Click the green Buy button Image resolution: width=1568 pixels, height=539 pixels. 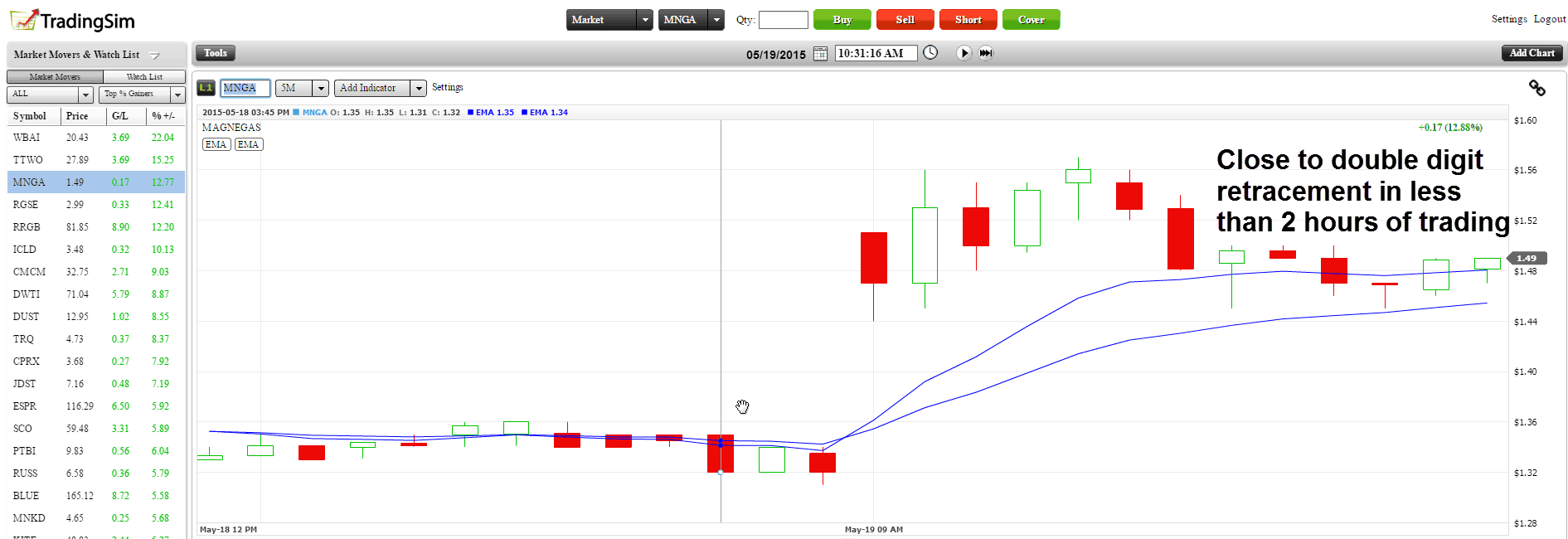842,20
